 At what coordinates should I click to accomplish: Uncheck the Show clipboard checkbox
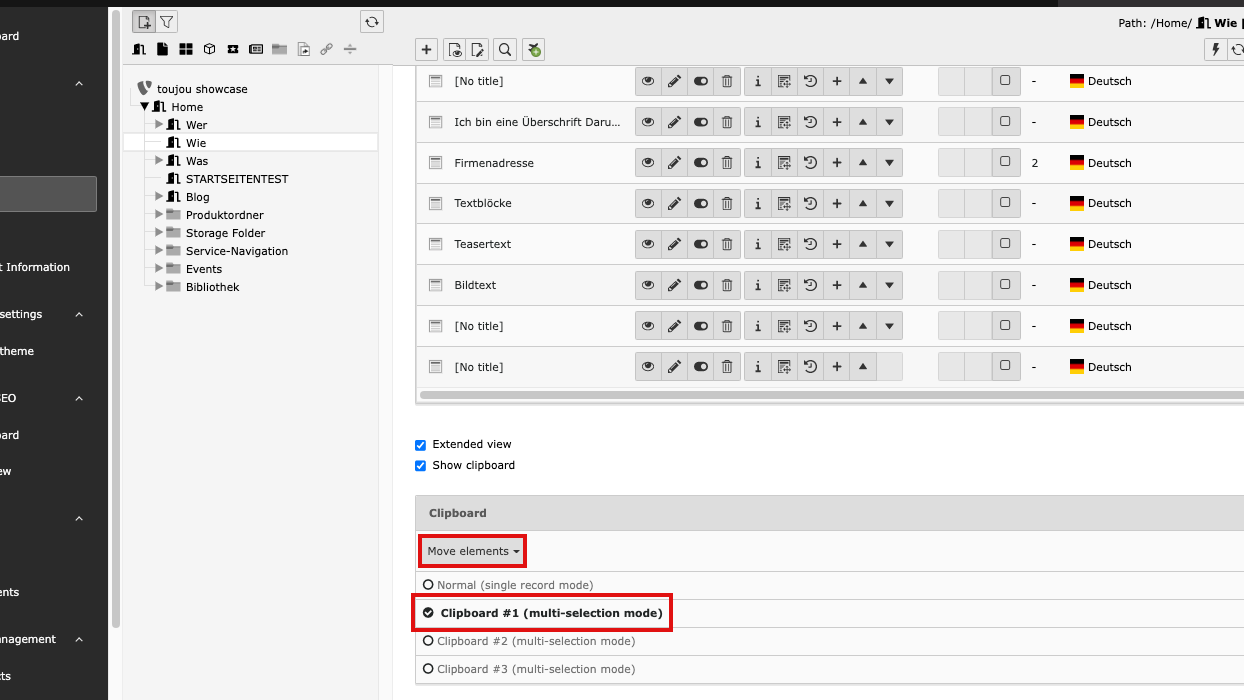pos(420,466)
